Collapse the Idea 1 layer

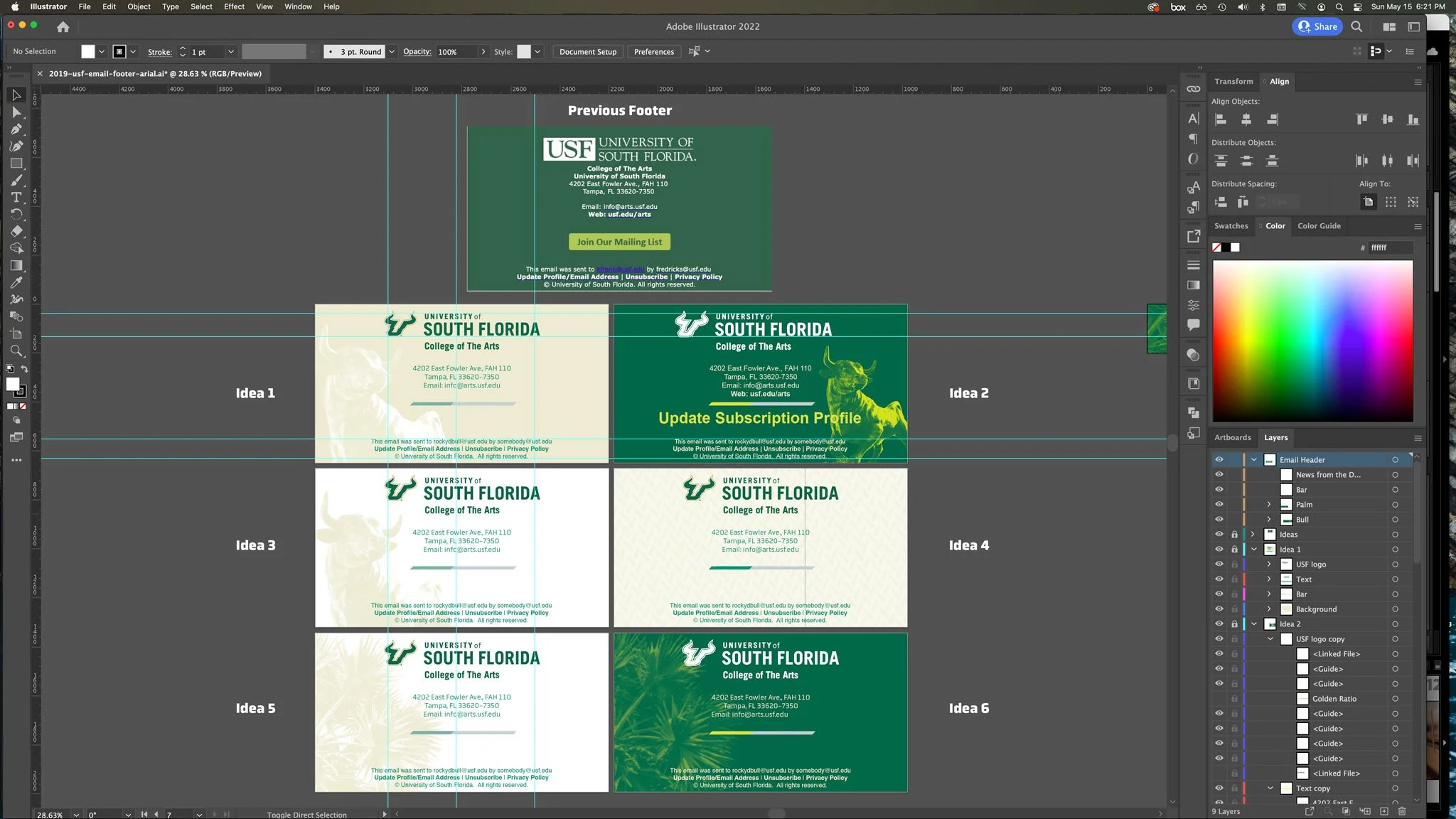click(x=1254, y=550)
